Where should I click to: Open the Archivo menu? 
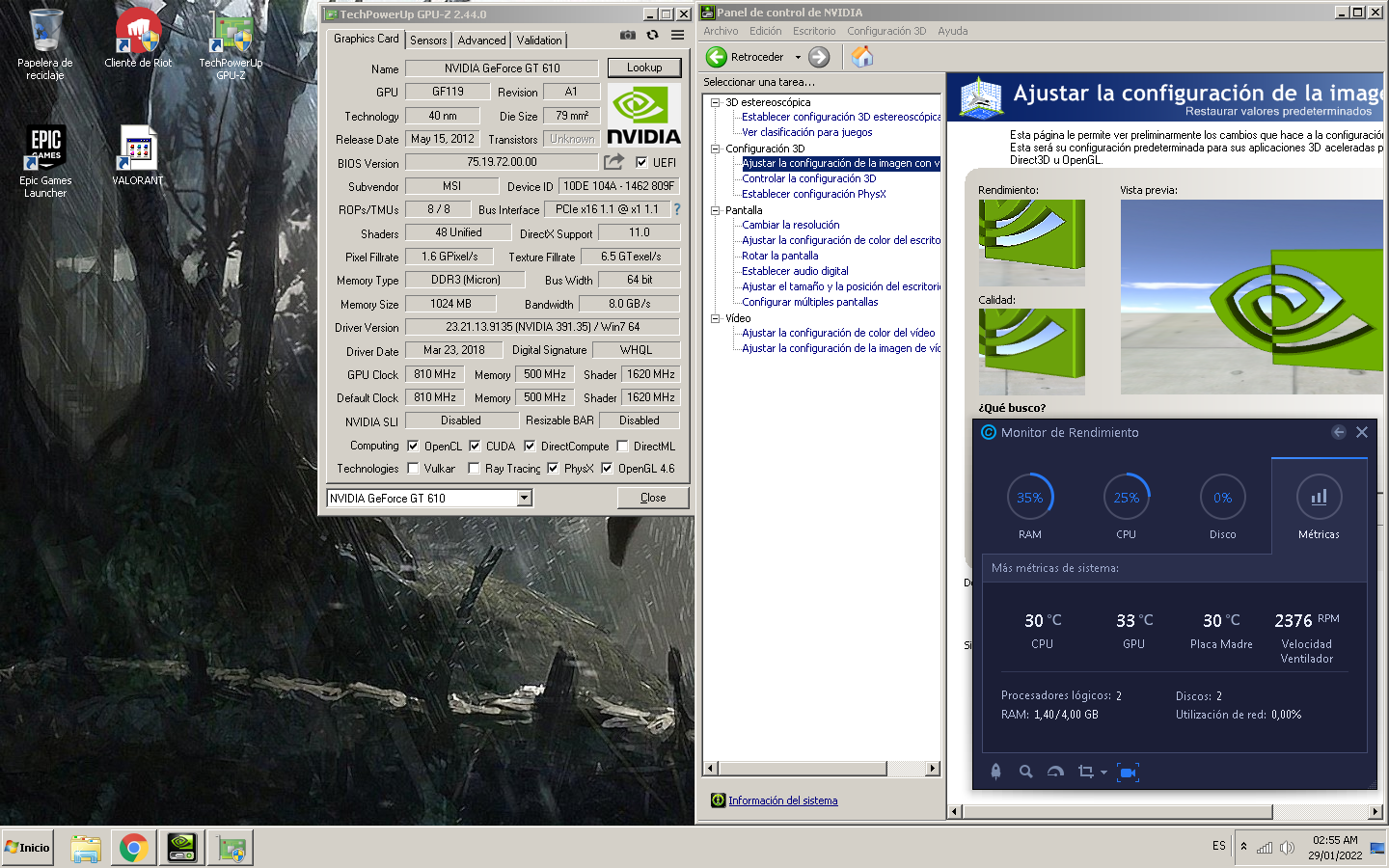point(721,31)
